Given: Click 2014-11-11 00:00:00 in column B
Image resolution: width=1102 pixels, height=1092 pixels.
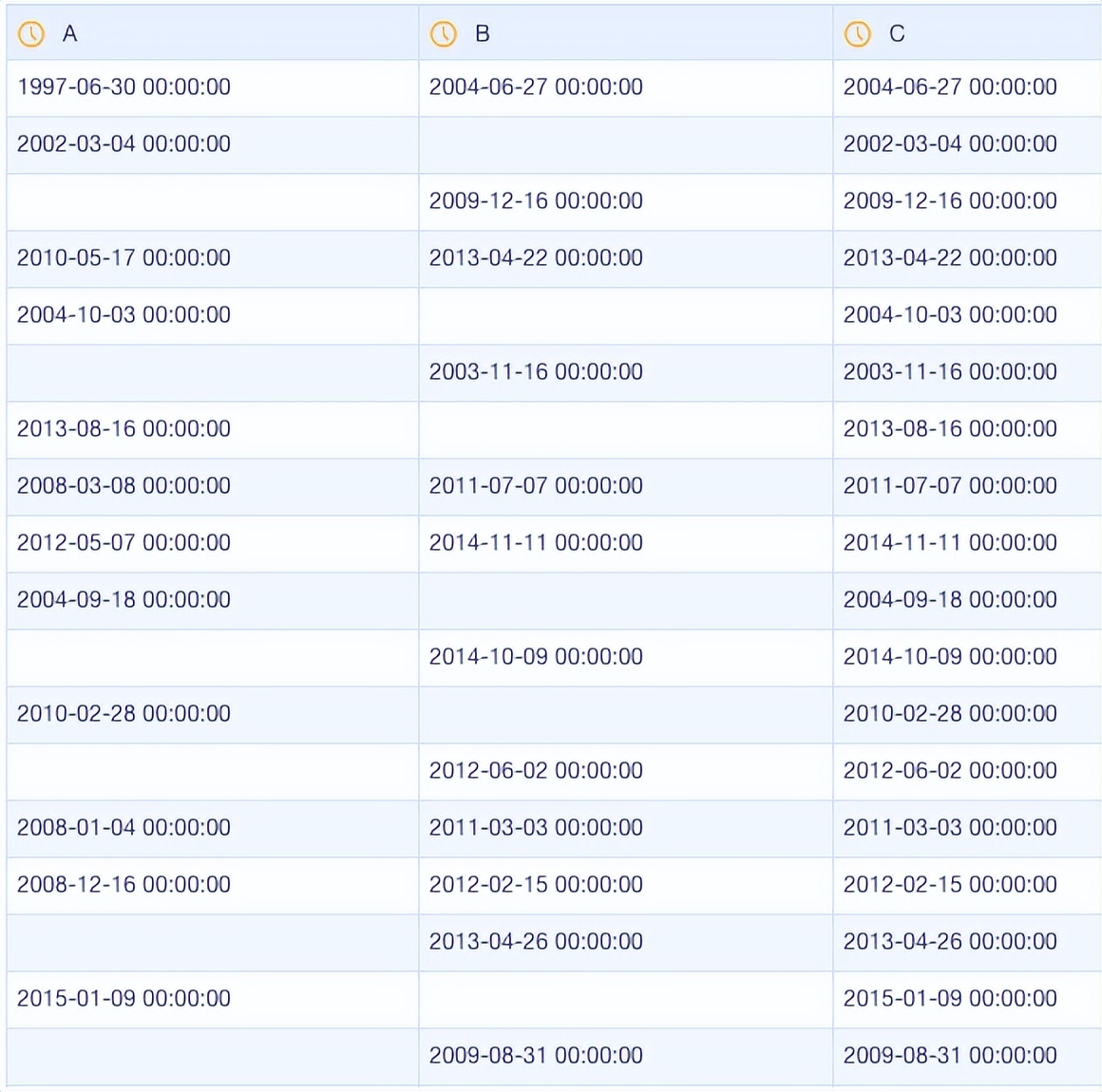Looking at the screenshot, I should click(x=536, y=542).
